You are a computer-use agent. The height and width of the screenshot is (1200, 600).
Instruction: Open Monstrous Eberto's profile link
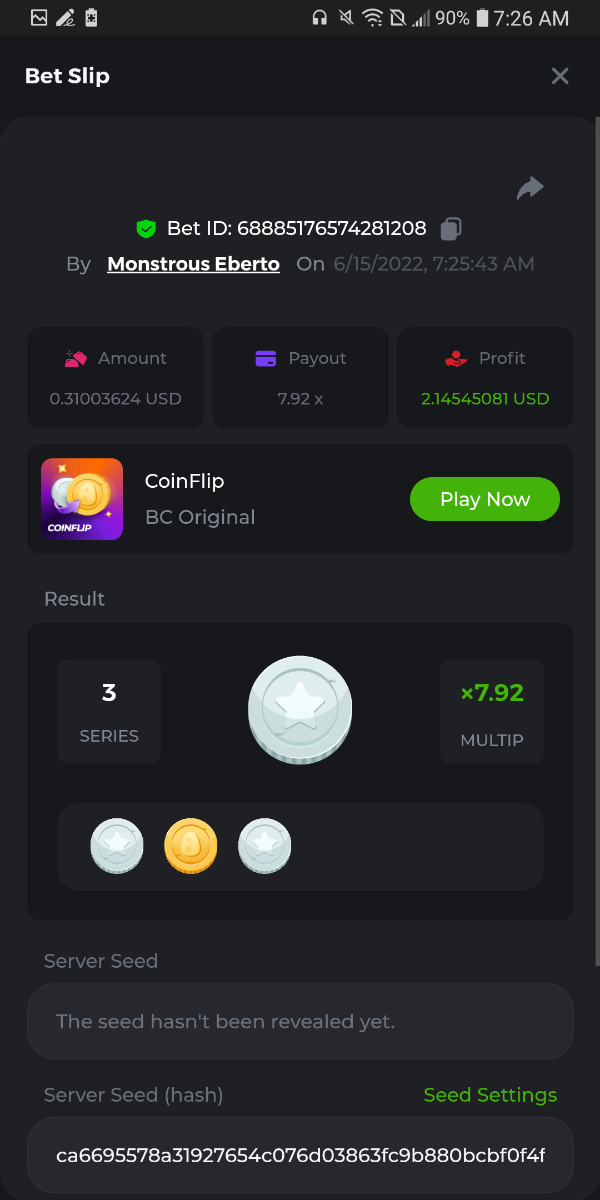pos(193,264)
